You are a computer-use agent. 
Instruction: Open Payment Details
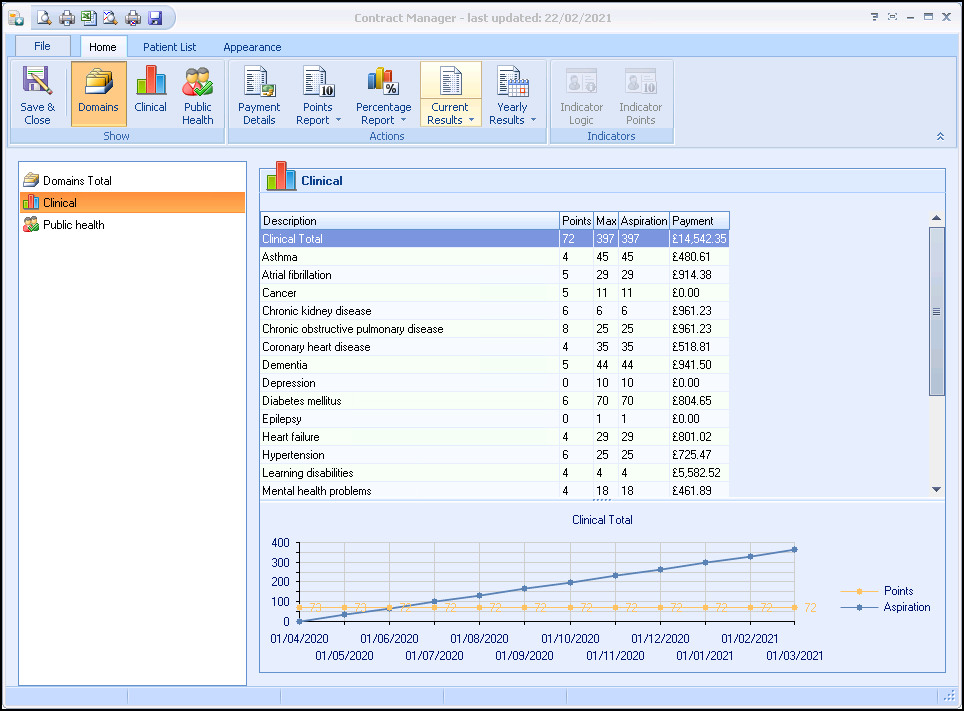pyautogui.click(x=259, y=94)
